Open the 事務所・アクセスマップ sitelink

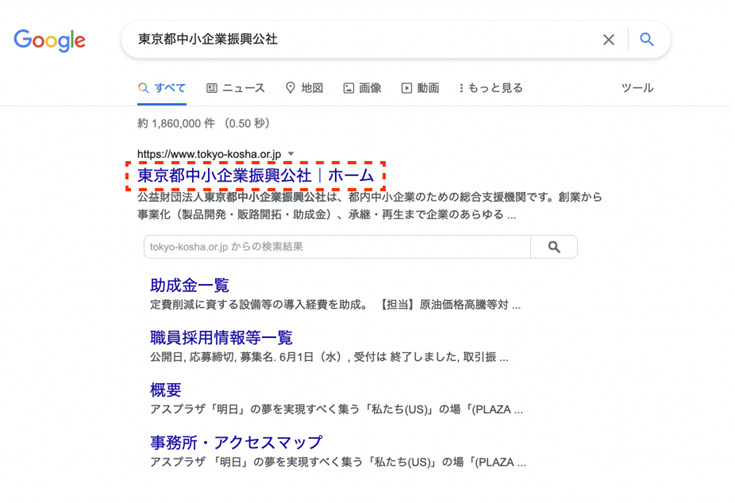click(236, 443)
